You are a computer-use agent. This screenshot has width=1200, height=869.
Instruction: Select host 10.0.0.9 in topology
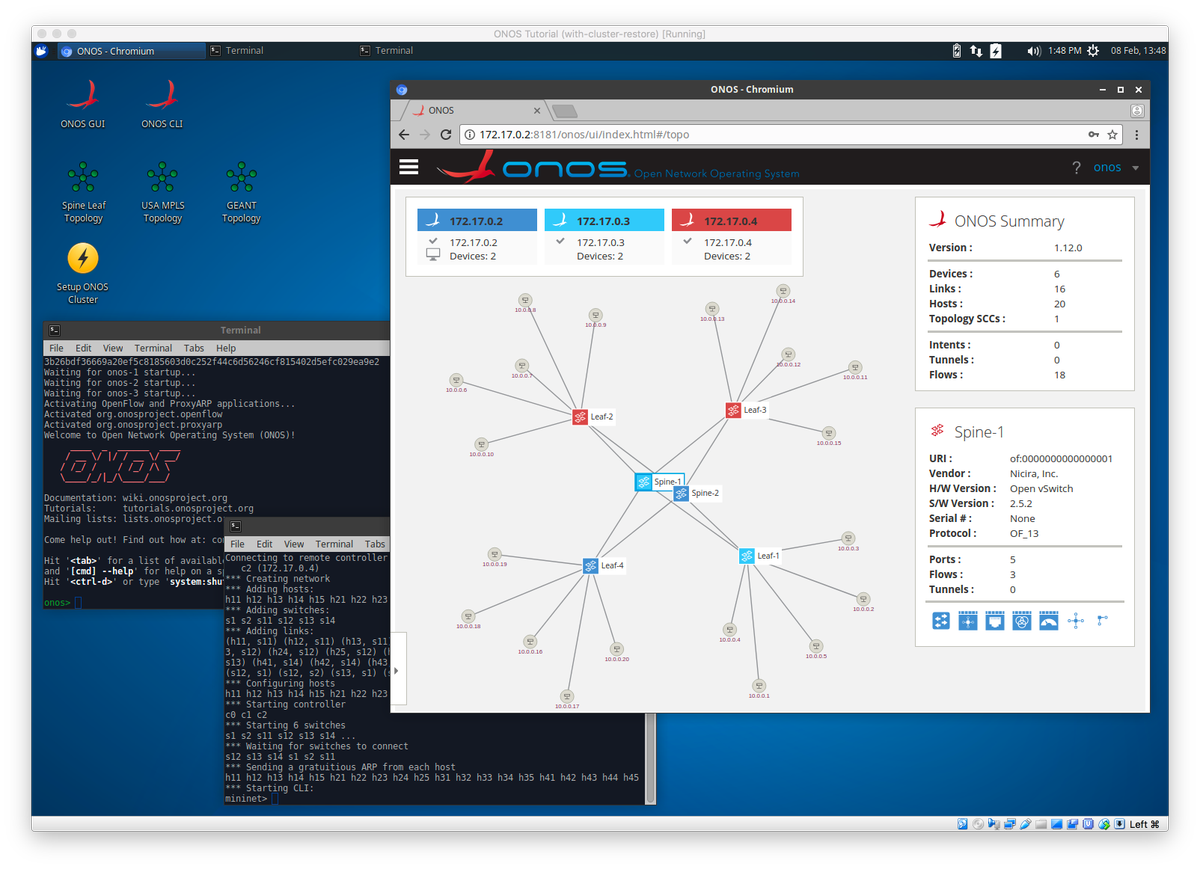[x=596, y=315]
